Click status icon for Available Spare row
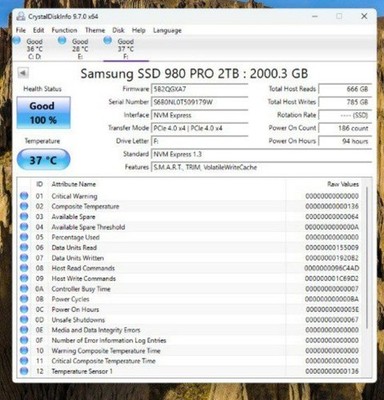 point(24,217)
